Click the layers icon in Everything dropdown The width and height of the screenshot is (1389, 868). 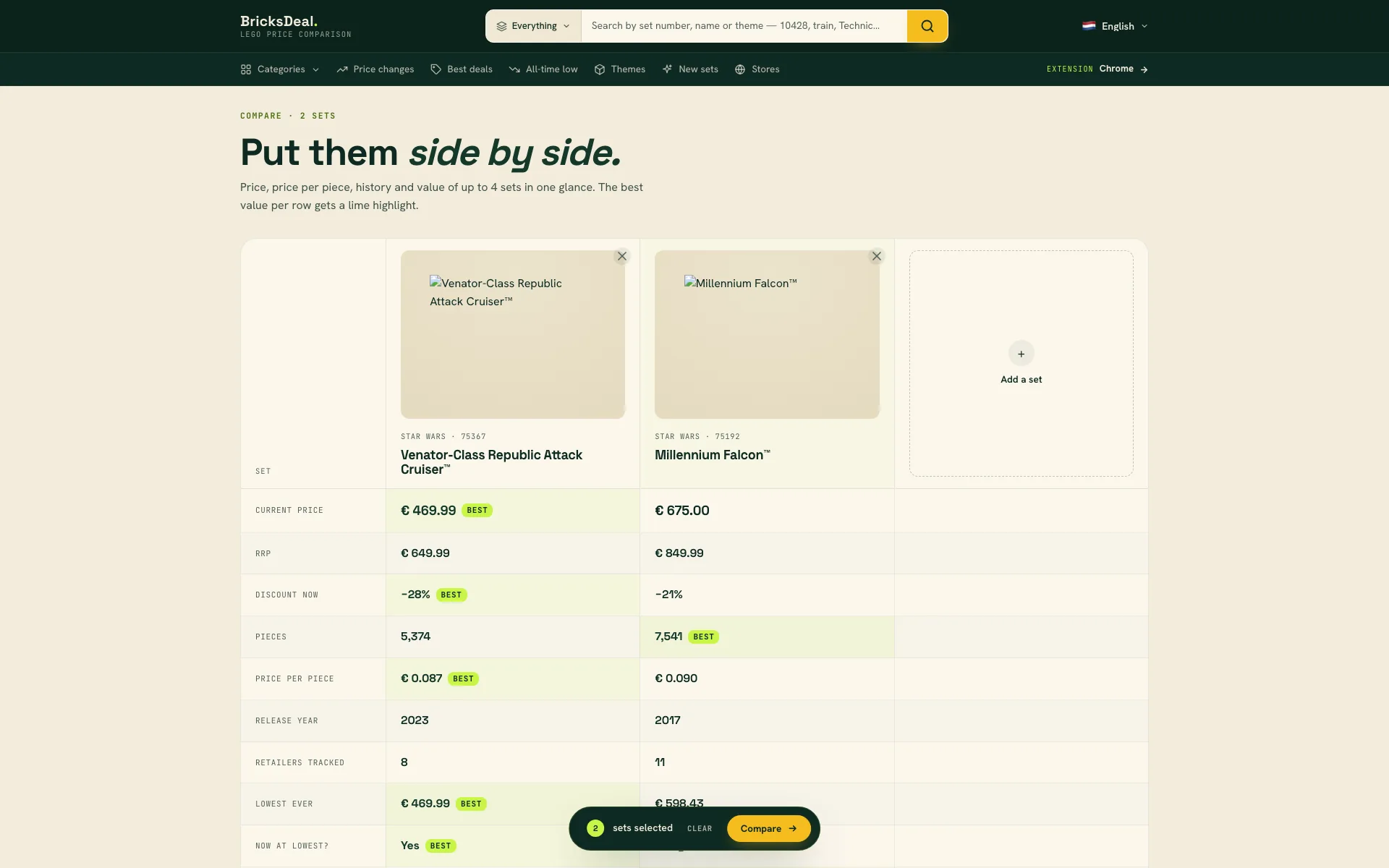click(501, 26)
